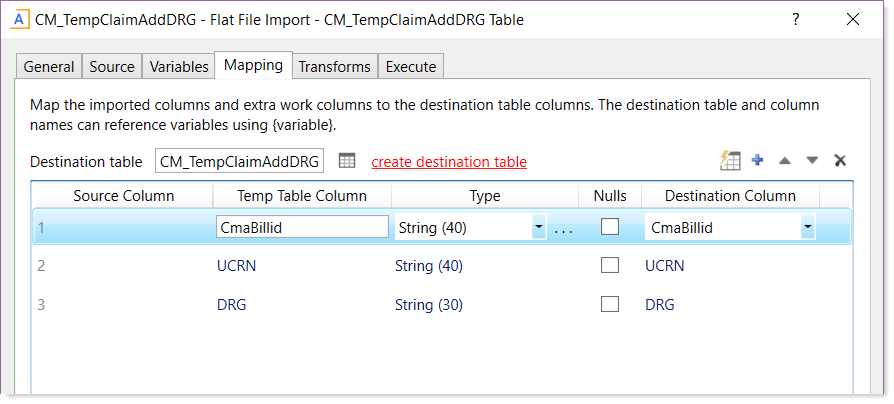Open Destination Column dropdown for CmaBillid
The image size is (894, 404).
click(x=807, y=228)
